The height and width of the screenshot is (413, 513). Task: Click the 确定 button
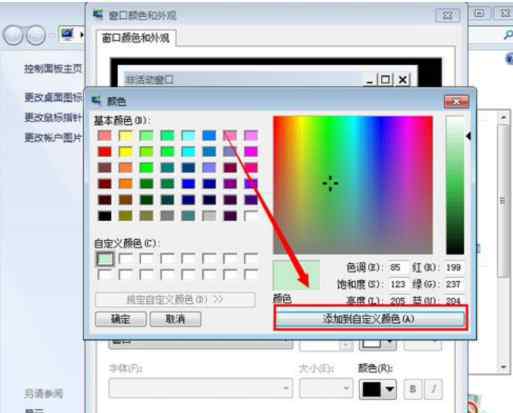pos(121,319)
